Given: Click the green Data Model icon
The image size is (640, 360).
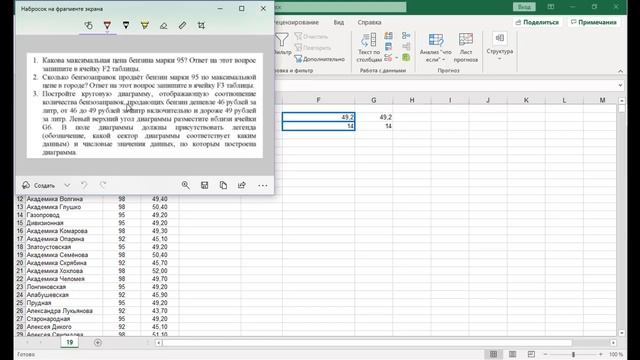Looking at the screenshot, I should (406, 58).
